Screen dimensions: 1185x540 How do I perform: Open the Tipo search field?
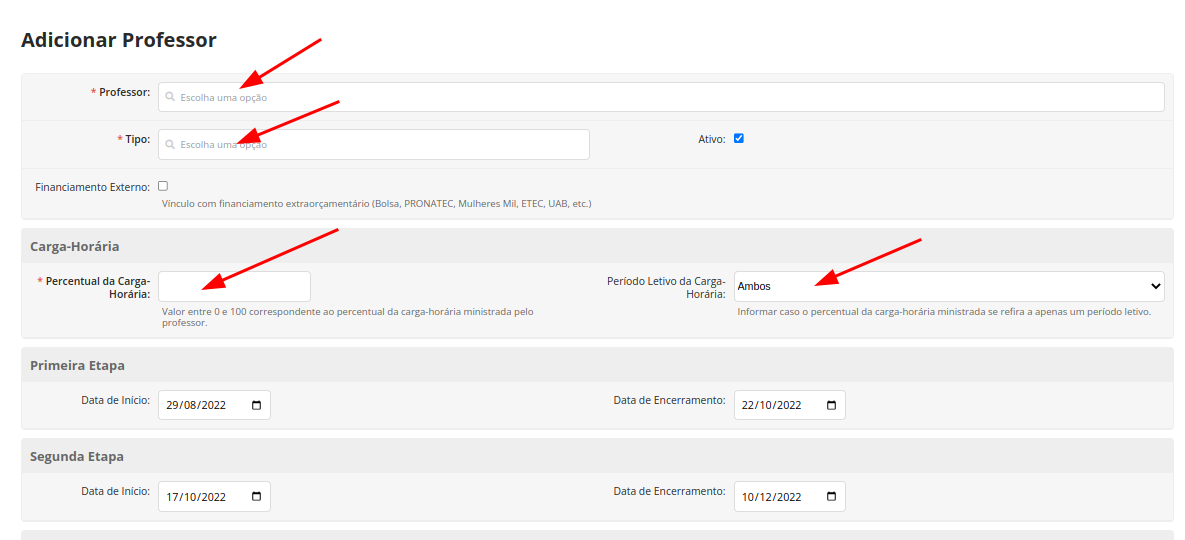pyautogui.click(x=373, y=144)
